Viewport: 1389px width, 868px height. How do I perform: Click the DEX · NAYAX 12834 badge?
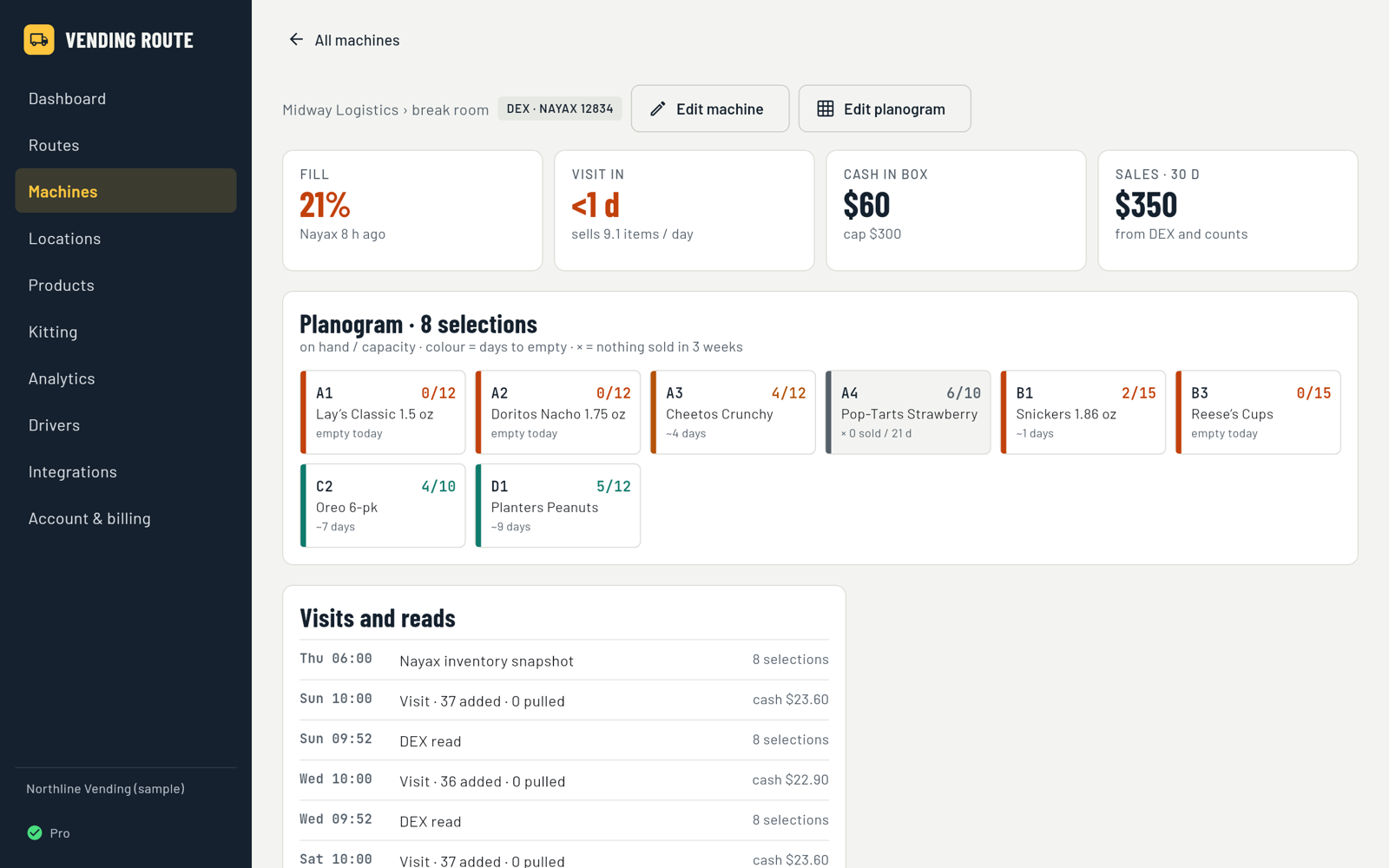[x=560, y=108]
